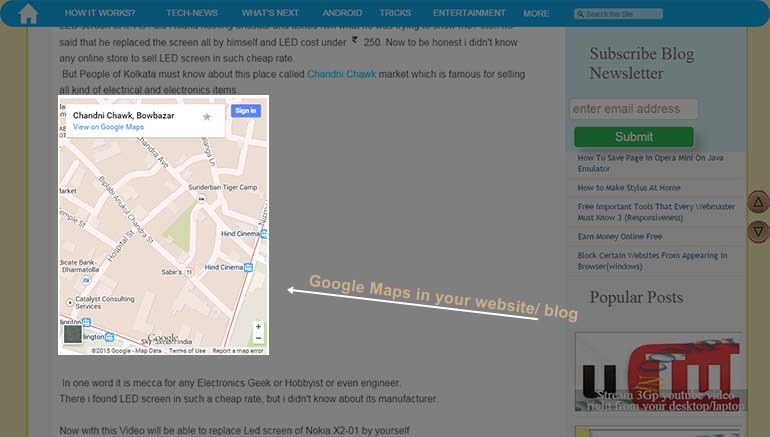
Task: Submit the newsletter subscription
Action: click(x=634, y=137)
